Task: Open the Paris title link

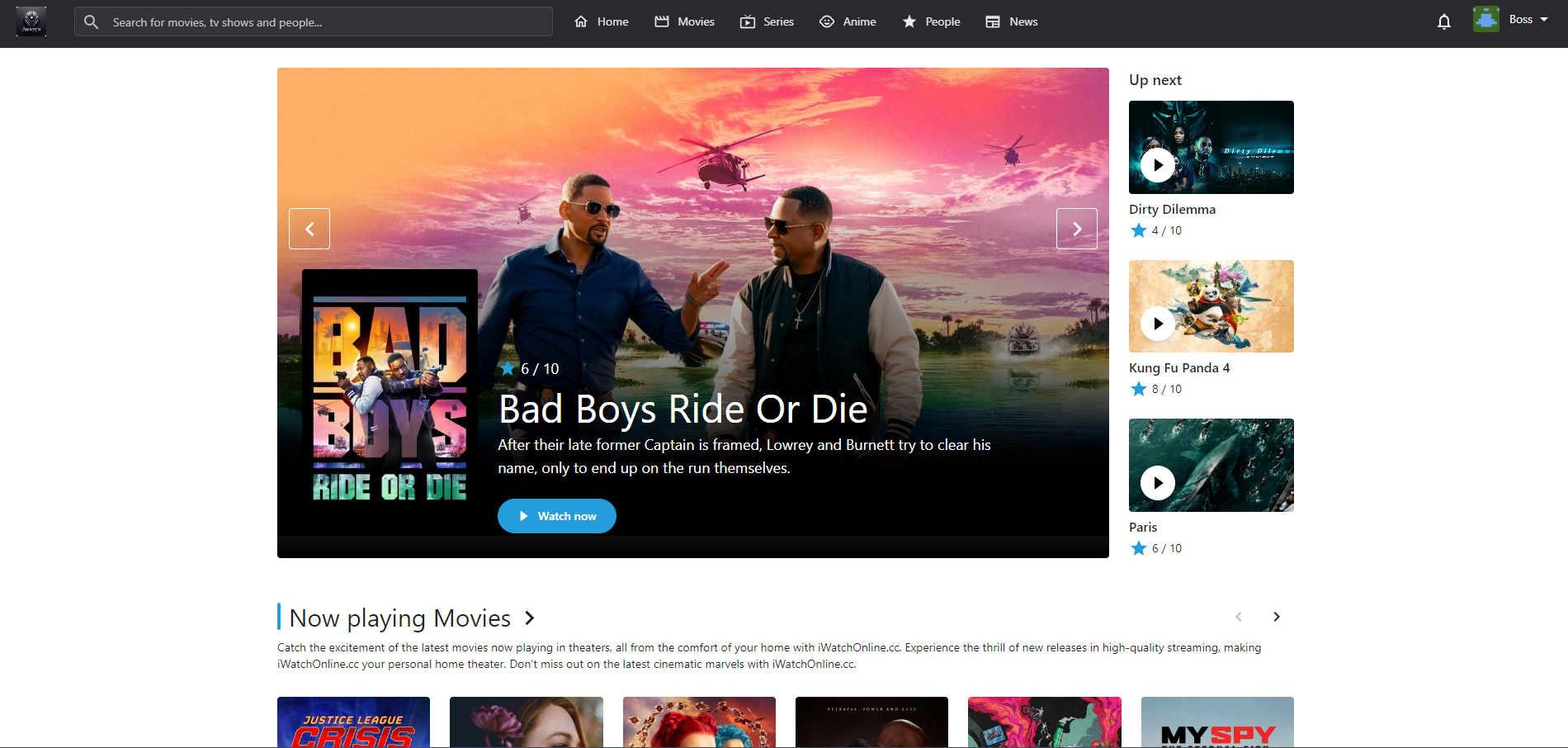Action: 1143,527
